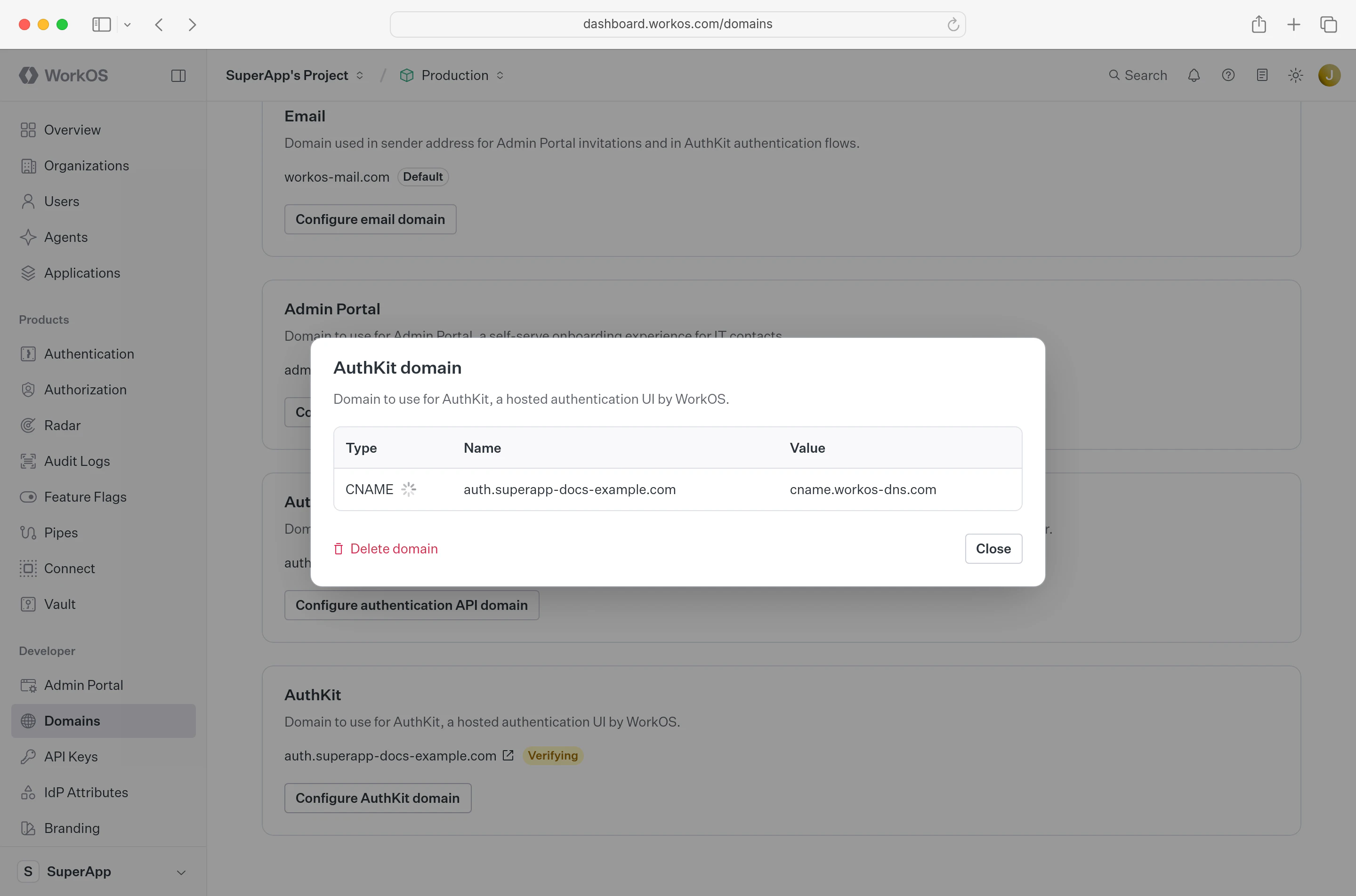Open a new Safari tab
The height and width of the screenshot is (896, 1356).
pos(1294,24)
